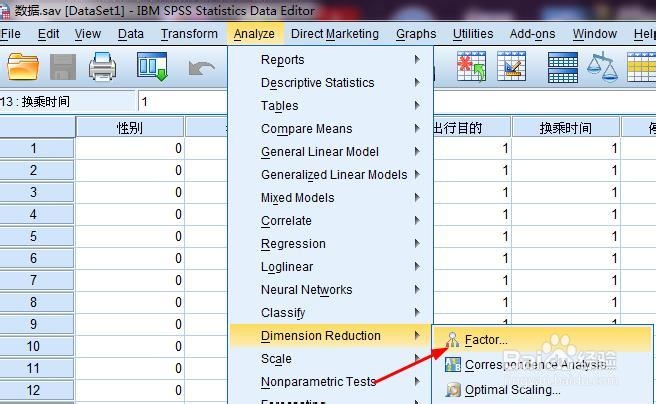Expand the Regression submenu

tap(331, 243)
